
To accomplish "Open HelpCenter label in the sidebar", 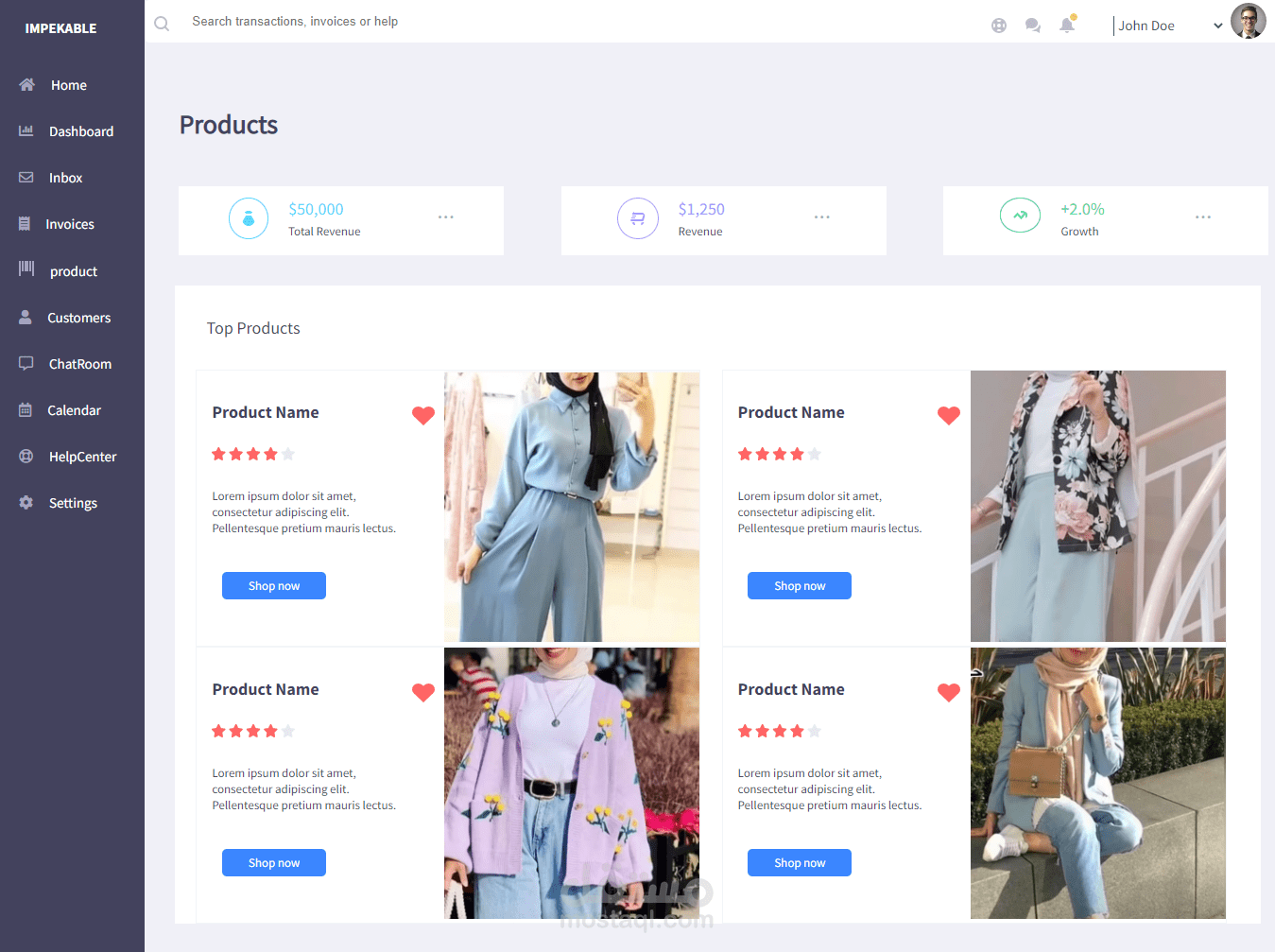I will (x=83, y=457).
